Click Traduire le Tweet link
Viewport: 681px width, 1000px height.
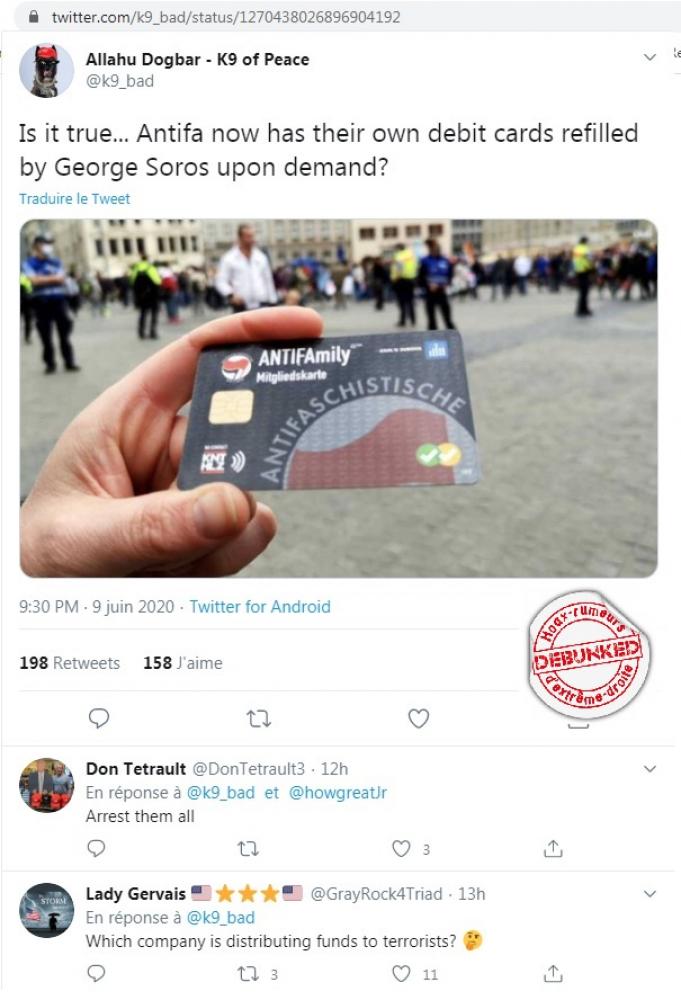click(75, 198)
